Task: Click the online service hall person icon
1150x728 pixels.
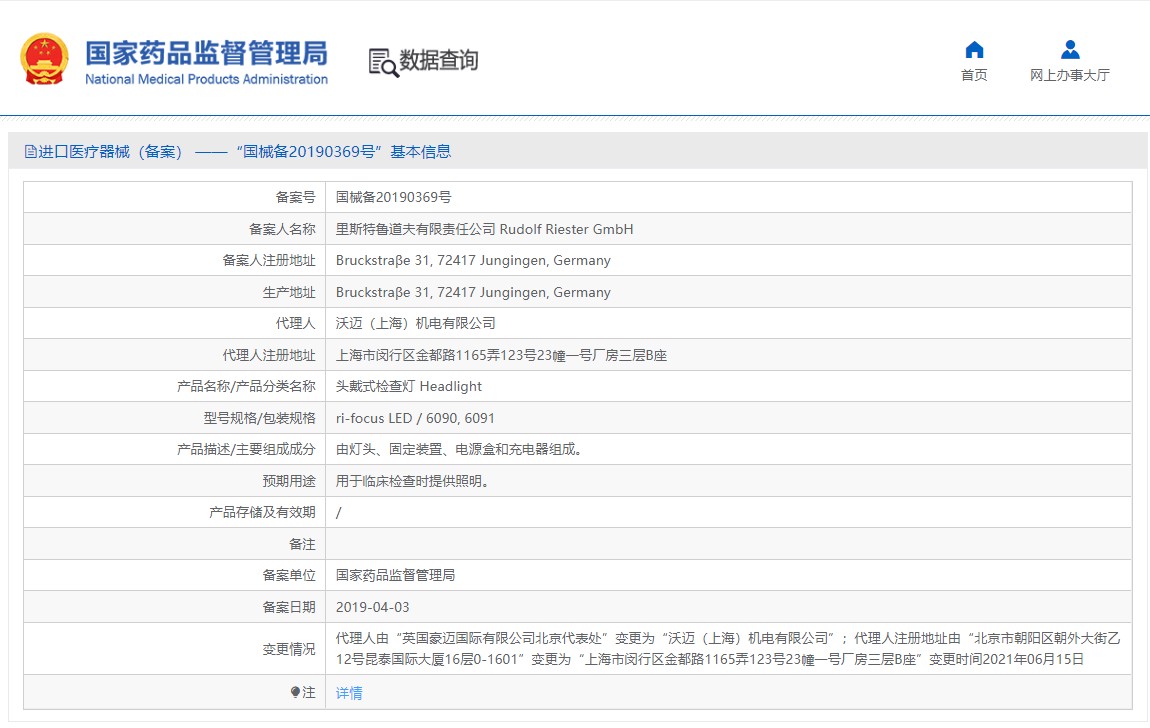Action: click(x=1070, y=50)
